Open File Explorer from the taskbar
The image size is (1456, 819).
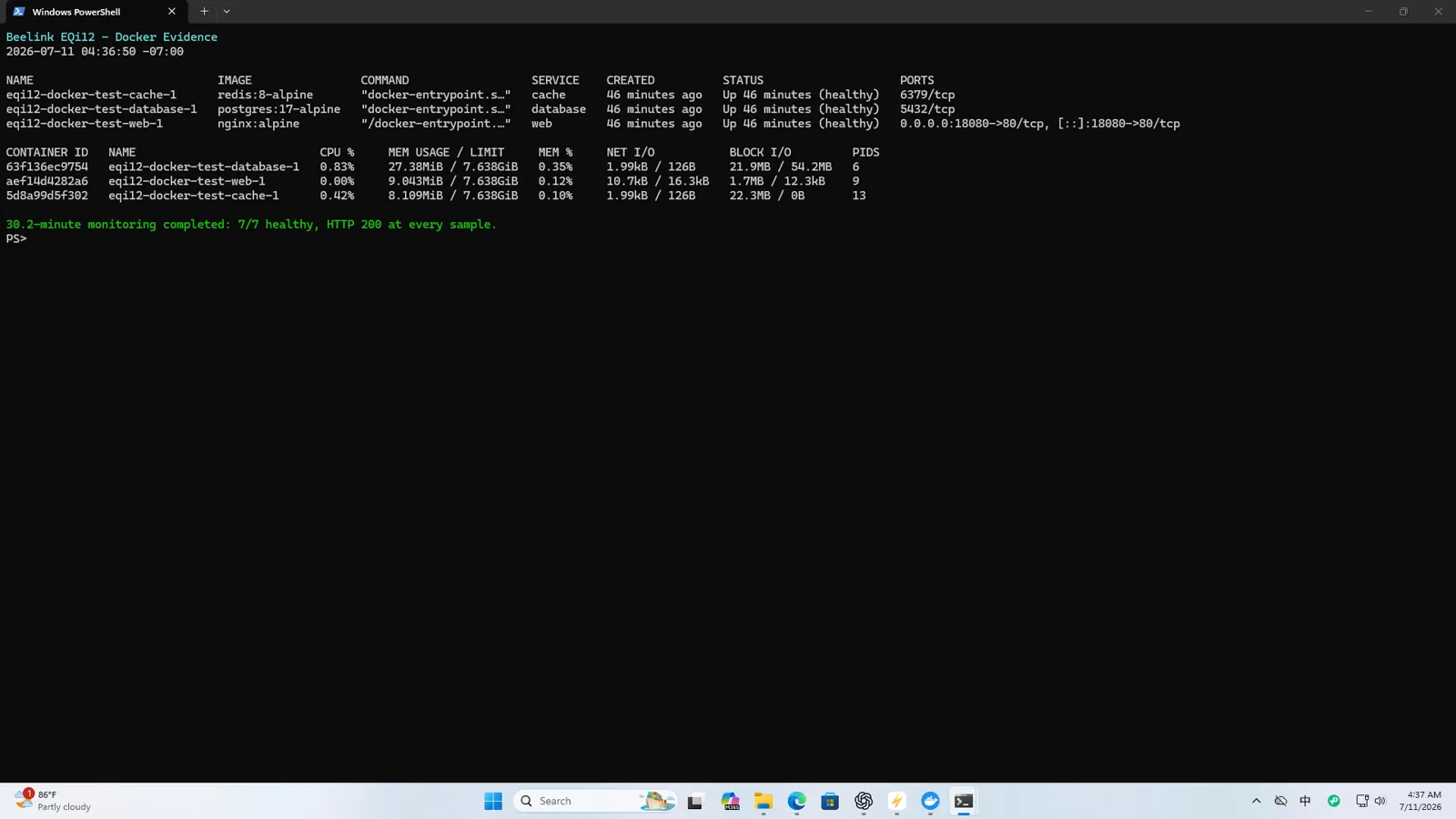point(763,801)
